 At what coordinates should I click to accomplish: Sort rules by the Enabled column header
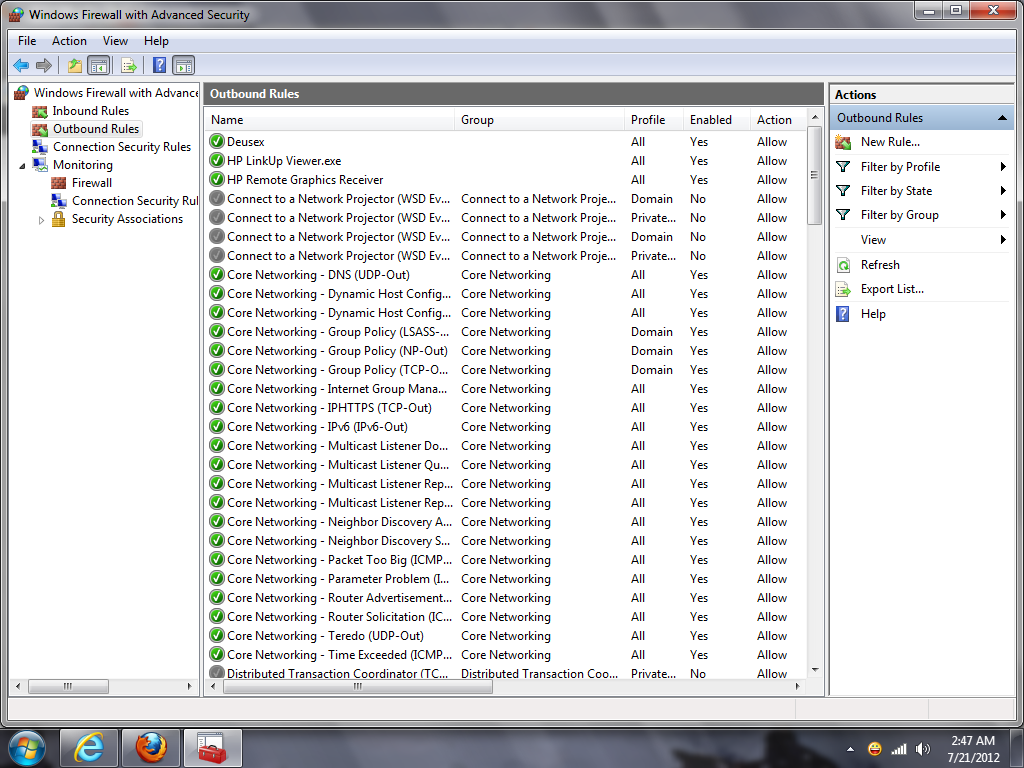(x=711, y=120)
